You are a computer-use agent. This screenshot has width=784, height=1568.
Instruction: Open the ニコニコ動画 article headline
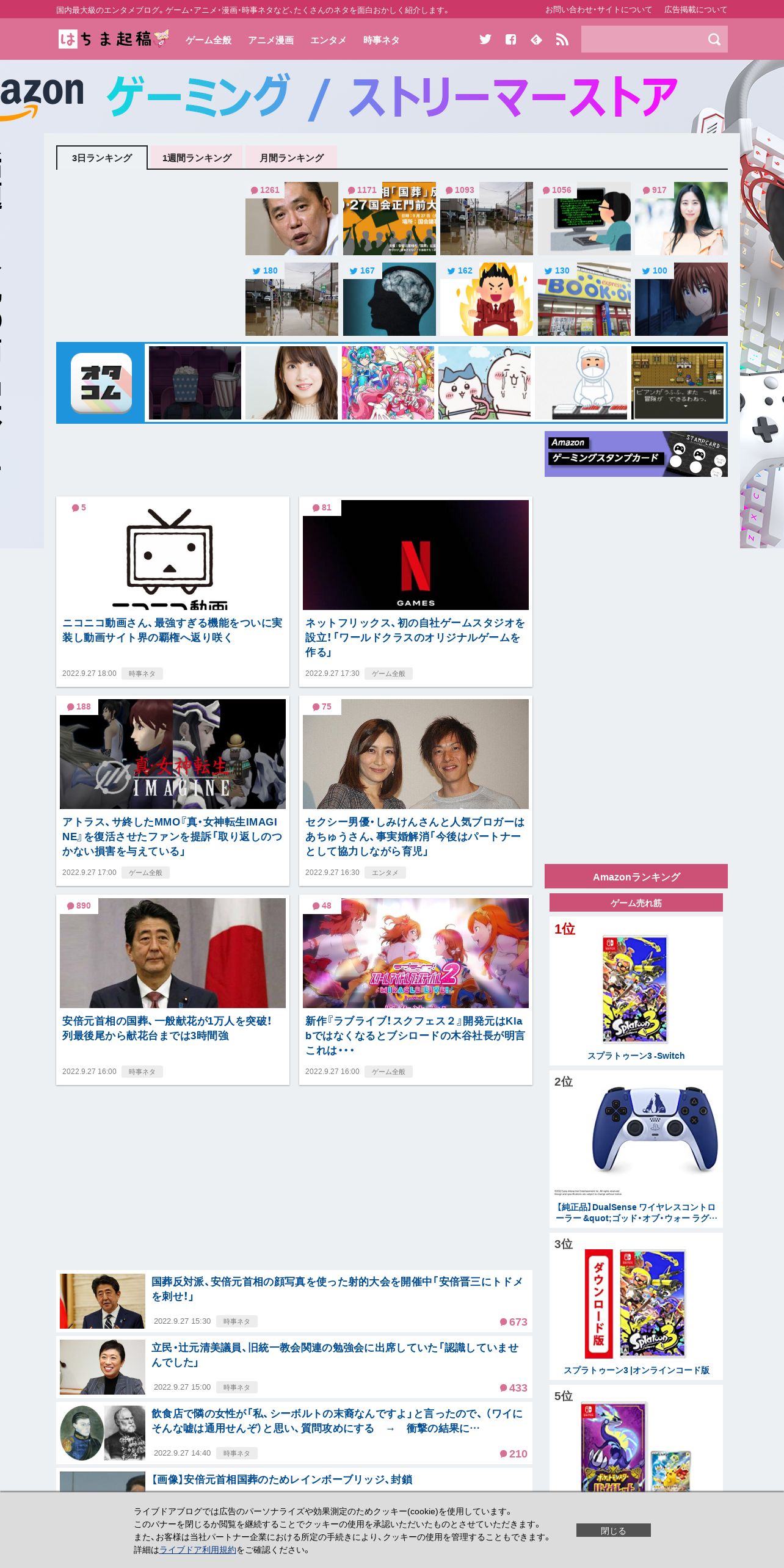coord(172,630)
